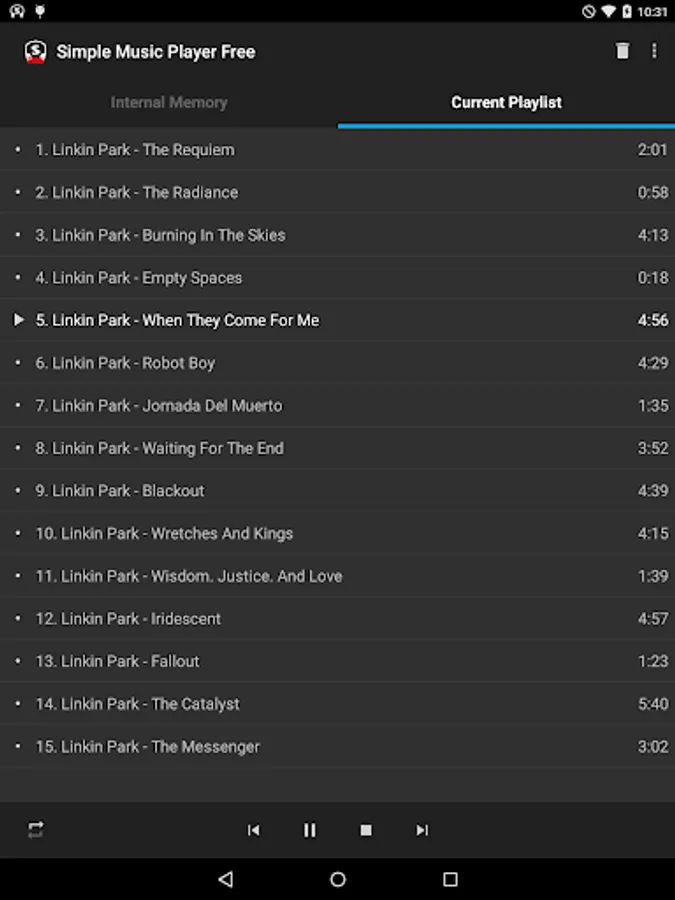Image resolution: width=675 pixels, height=900 pixels.
Task: Select track 14 The Catalyst
Action: (338, 704)
